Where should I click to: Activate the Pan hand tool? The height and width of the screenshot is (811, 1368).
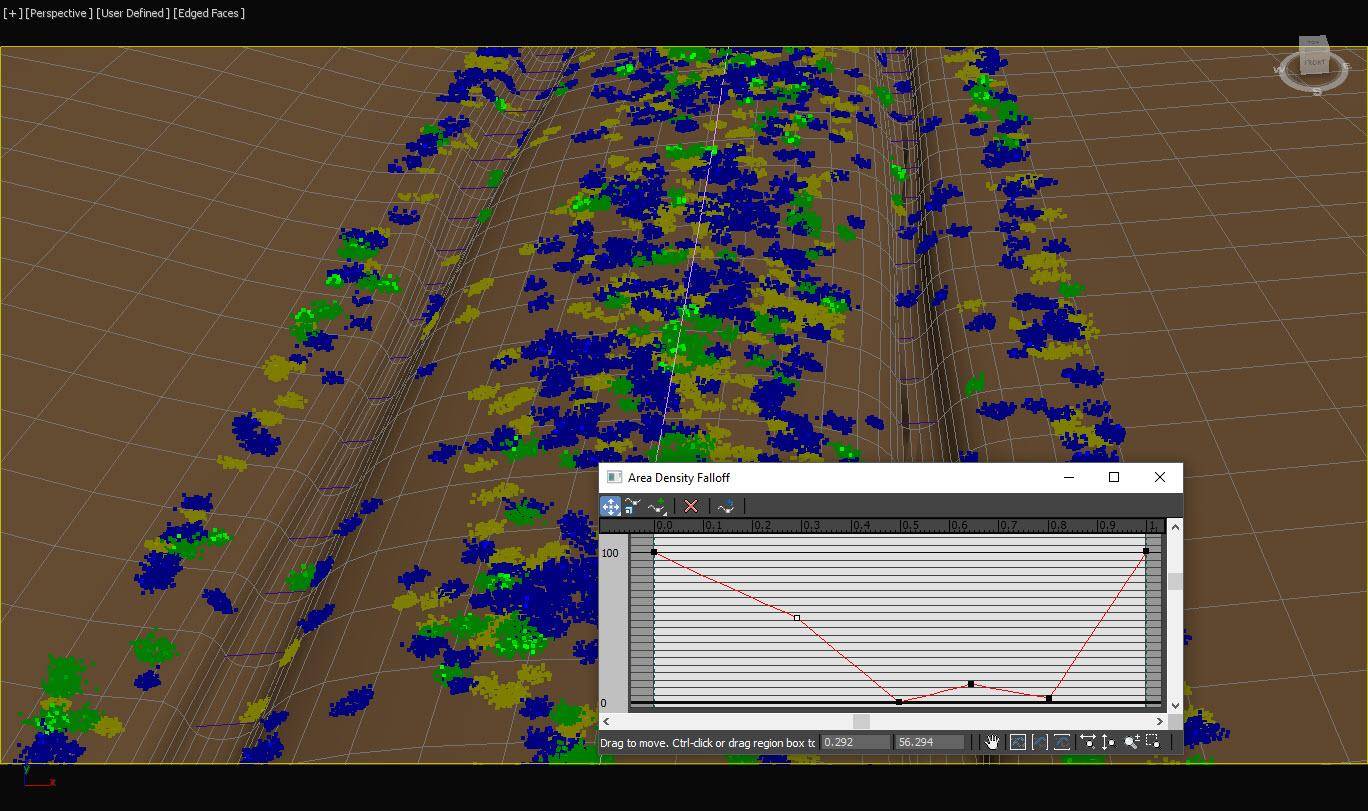[x=991, y=742]
